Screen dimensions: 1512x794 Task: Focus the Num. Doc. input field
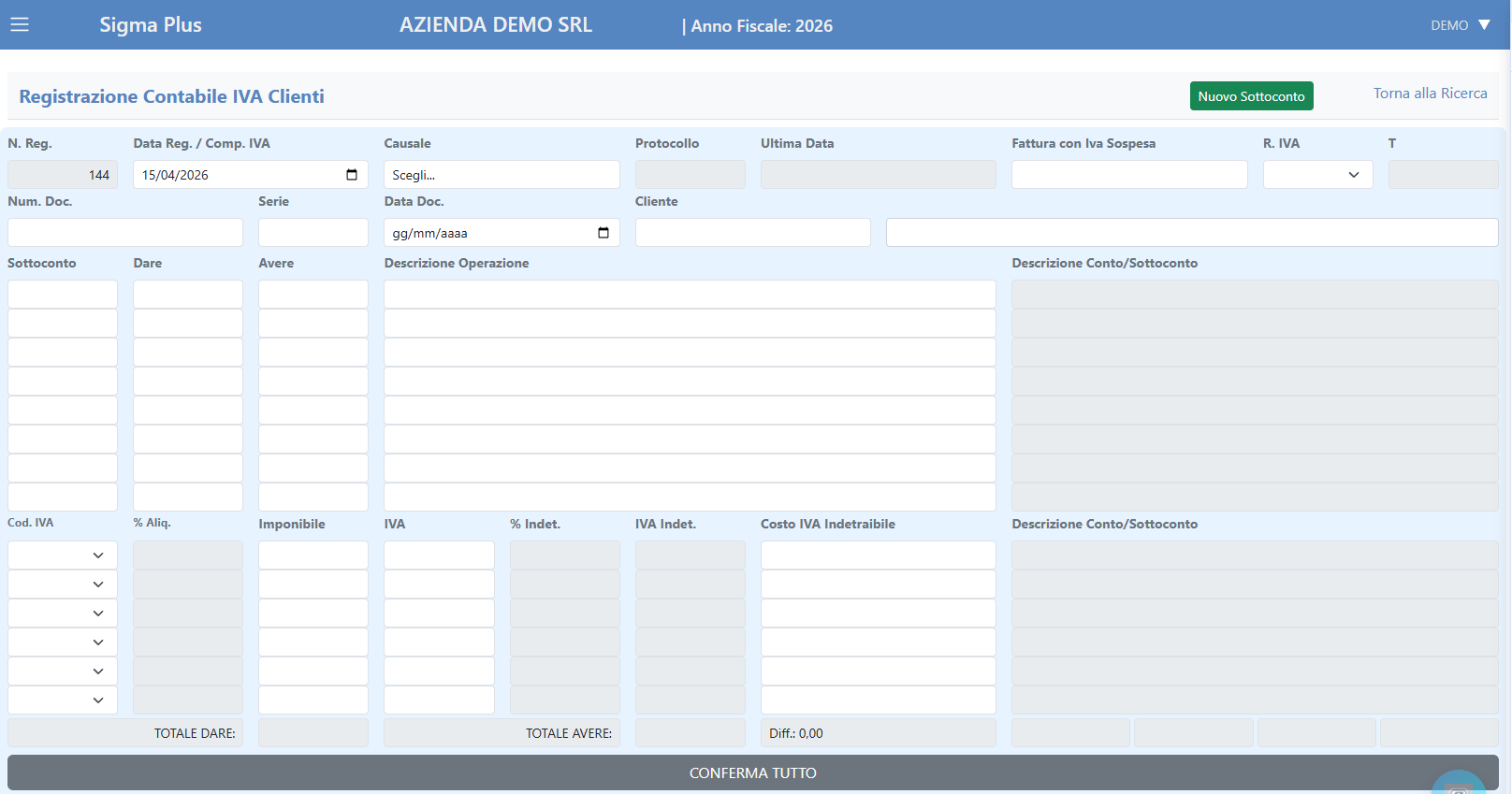[x=125, y=233]
